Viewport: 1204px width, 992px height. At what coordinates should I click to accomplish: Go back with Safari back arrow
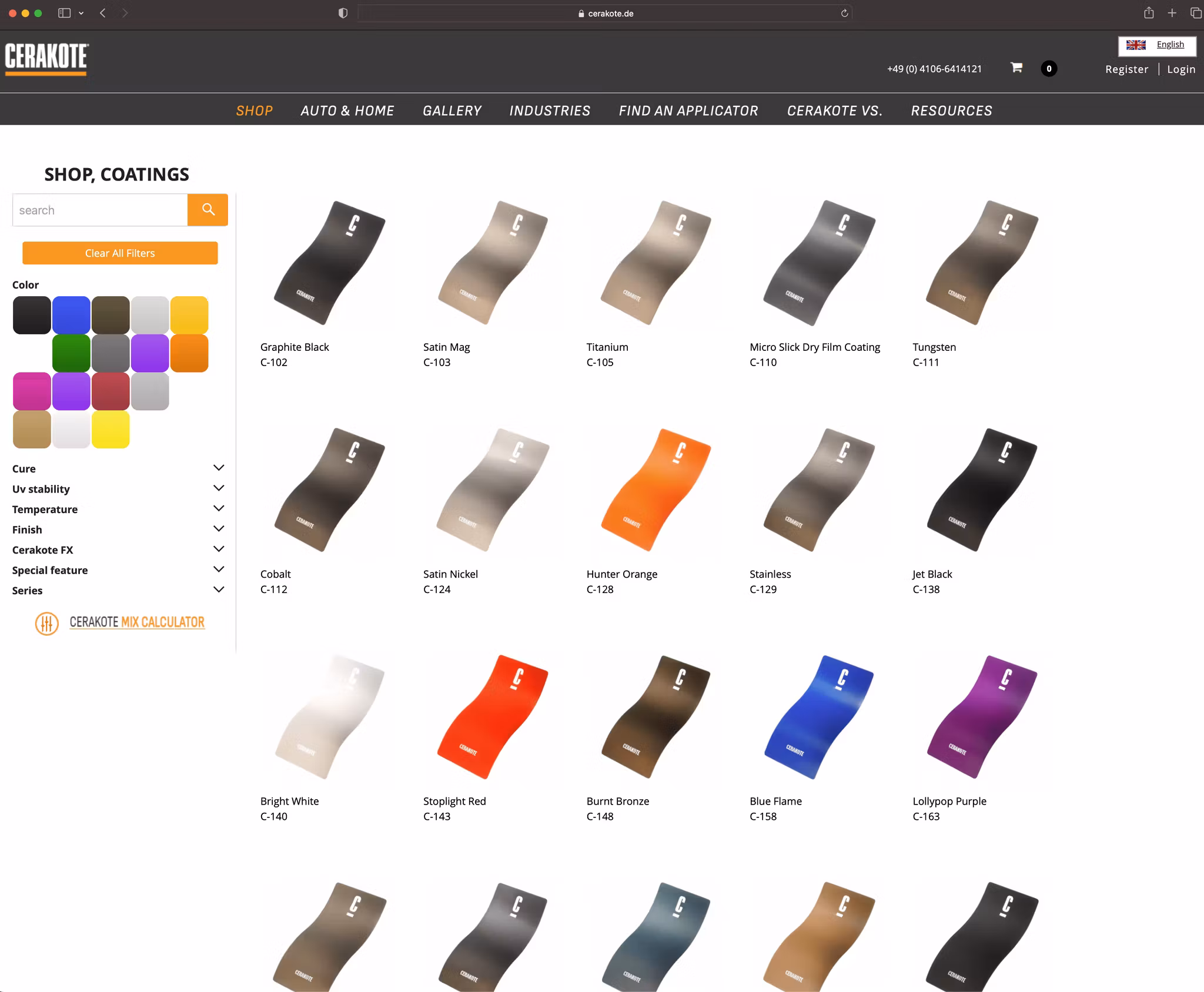pyautogui.click(x=103, y=13)
